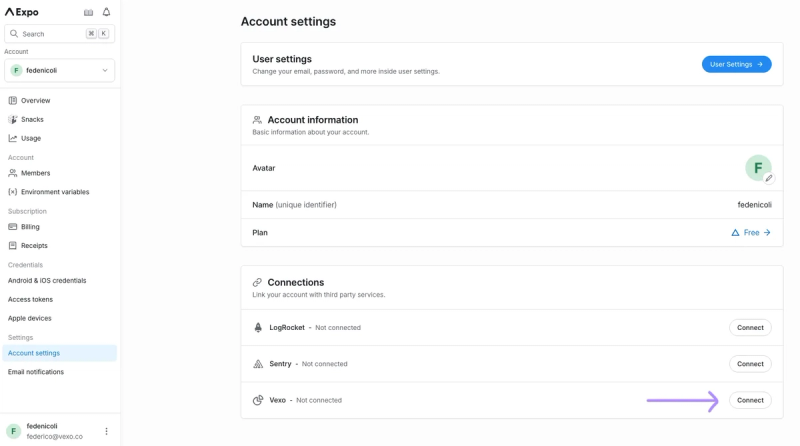Click the Overview sidebar icon
The width and height of the screenshot is (800, 446).
click(x=13, y=101)
